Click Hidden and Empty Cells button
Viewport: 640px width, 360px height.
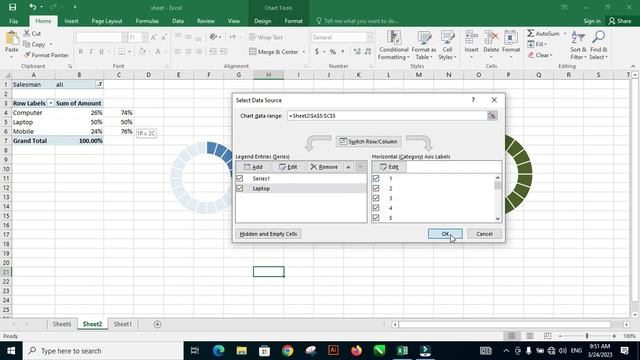(x=268, y=234)
